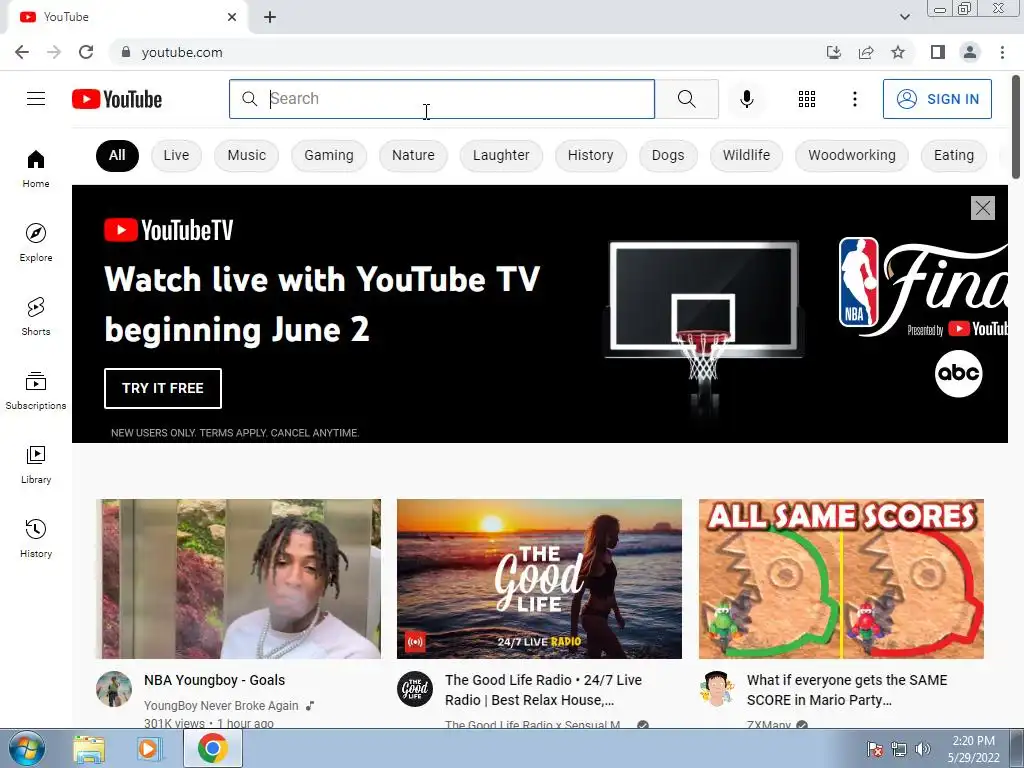Viewport: 1024px width, 768px height.
Task: Open Chrome three-dot menu
Action: 1002,52
